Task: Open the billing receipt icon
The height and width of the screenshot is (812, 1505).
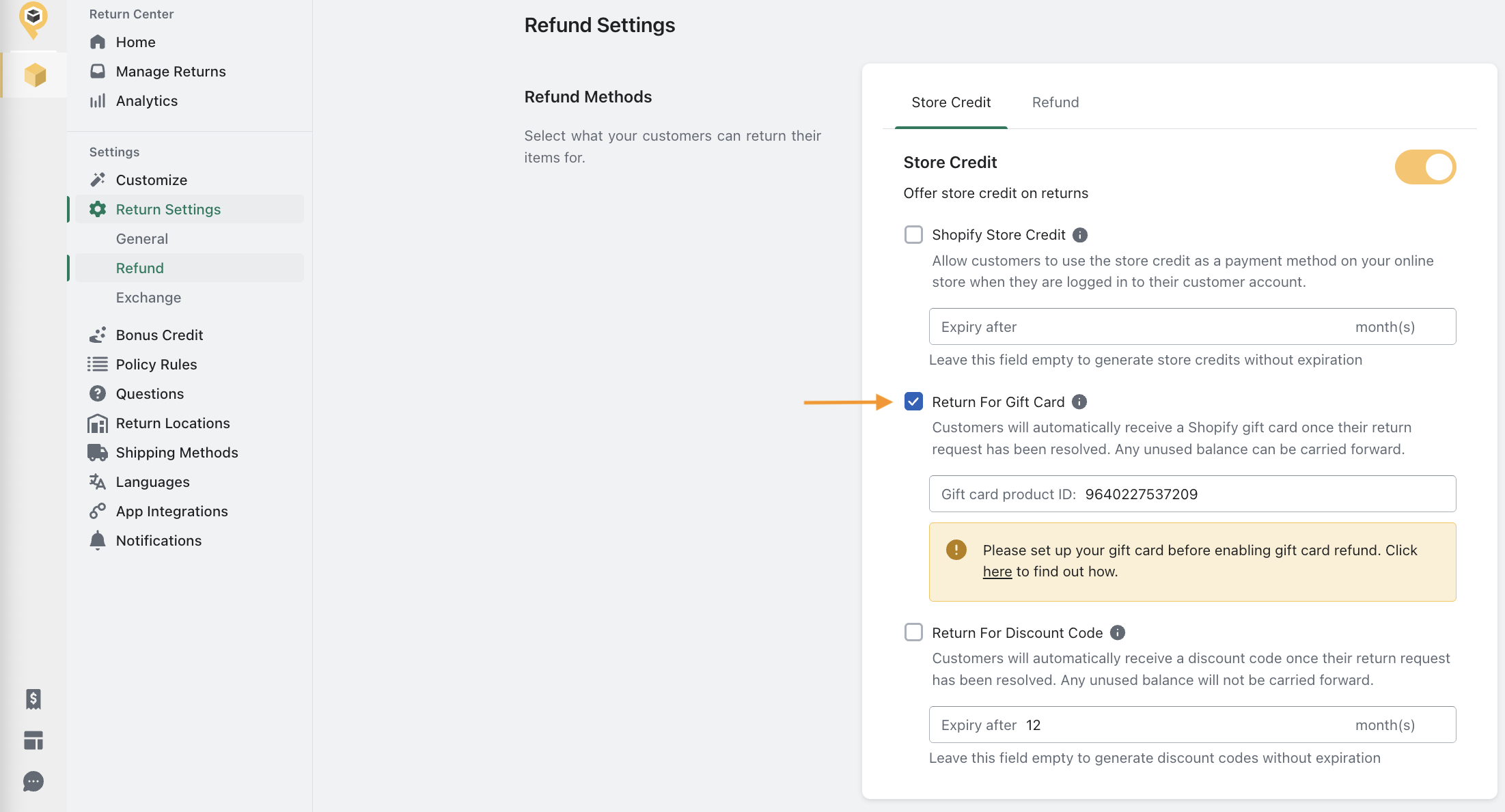Action: [33, 699]
